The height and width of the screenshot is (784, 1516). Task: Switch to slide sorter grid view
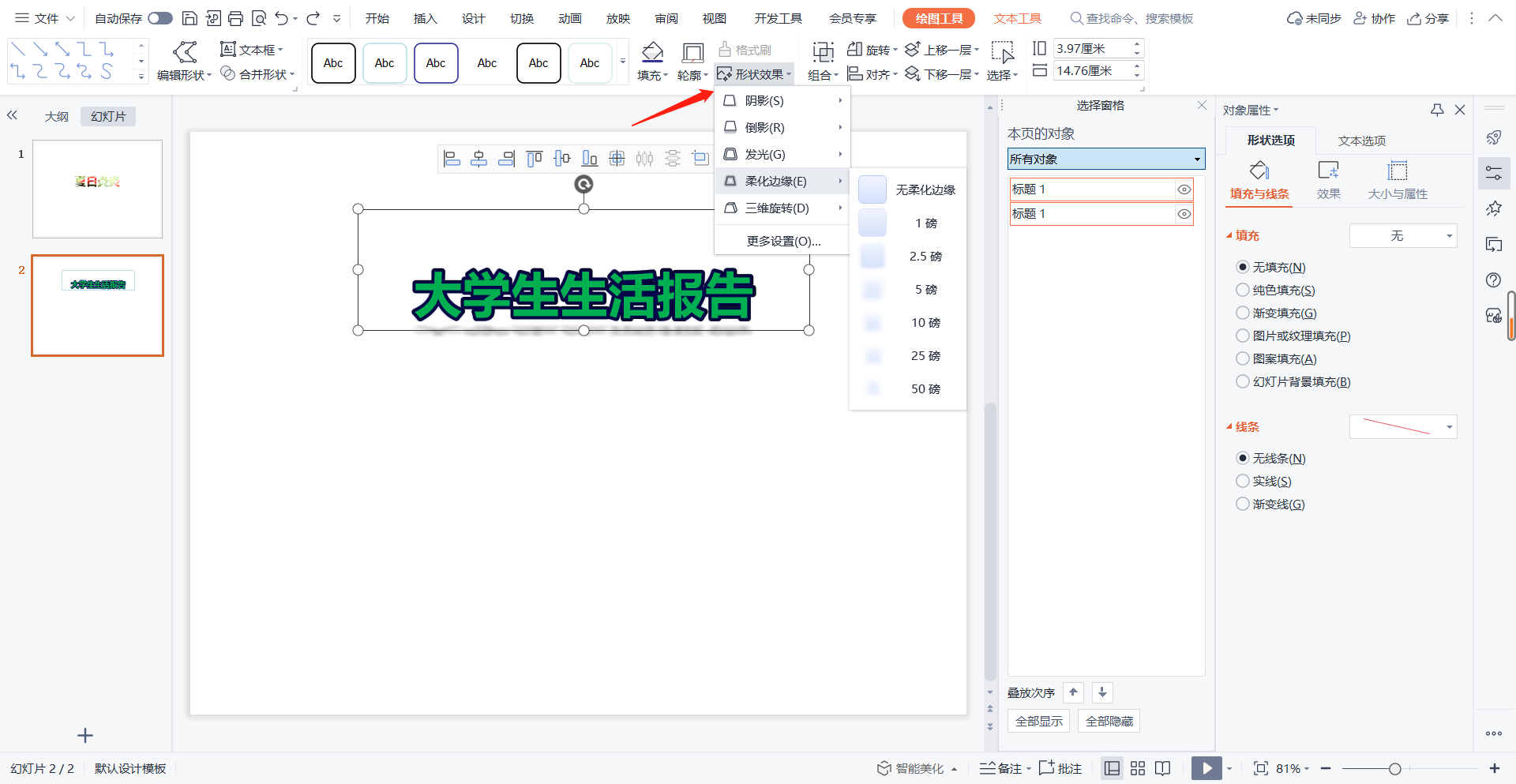tap(1138, 768)
